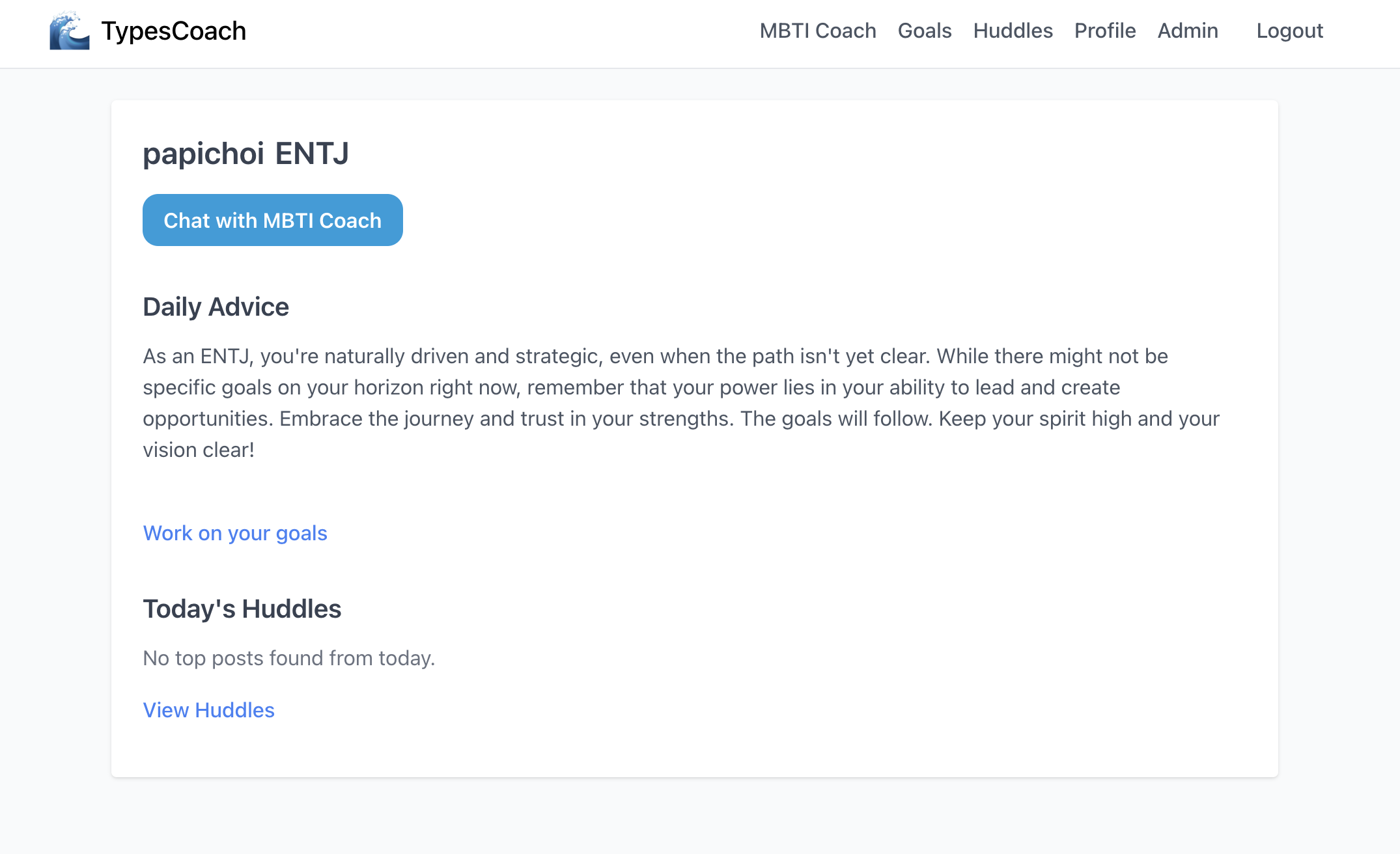Image resolution: width=1400 pixels, height=854 pixels.
Task: Click the Today's Huddles heading
Action: pyautogui.click(x=242, y=609)
